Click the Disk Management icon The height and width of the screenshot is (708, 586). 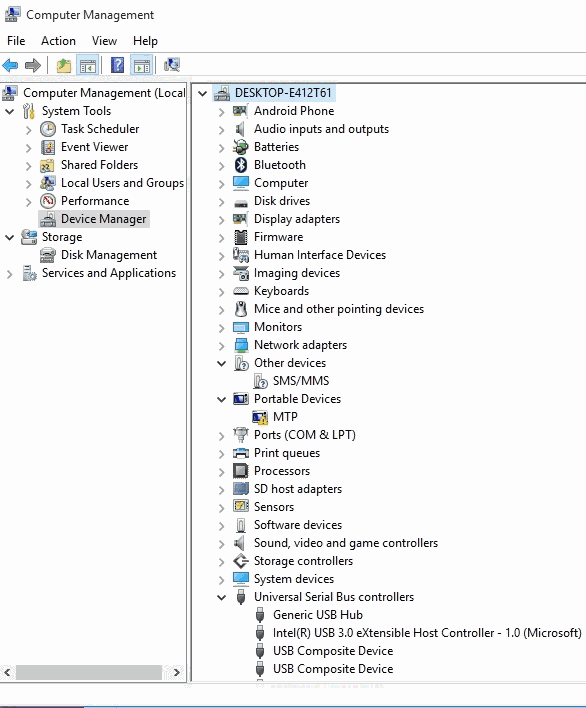pos(48,255)
